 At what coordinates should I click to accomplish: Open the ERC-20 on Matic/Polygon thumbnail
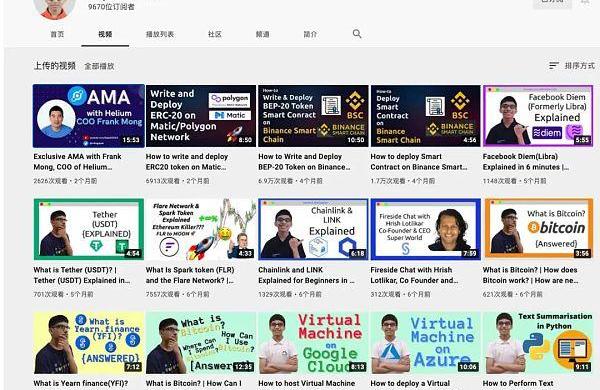201,116
